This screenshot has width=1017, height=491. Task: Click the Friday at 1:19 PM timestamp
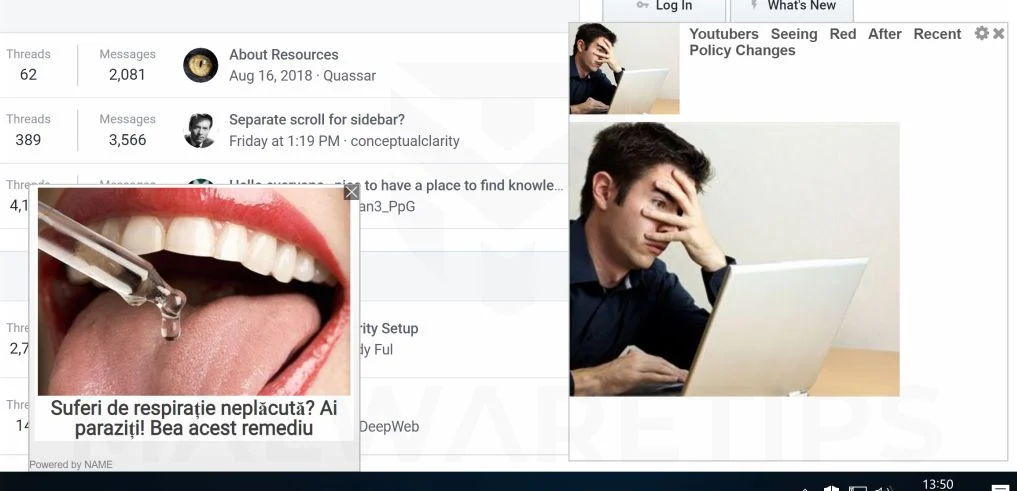pos(284,141)
